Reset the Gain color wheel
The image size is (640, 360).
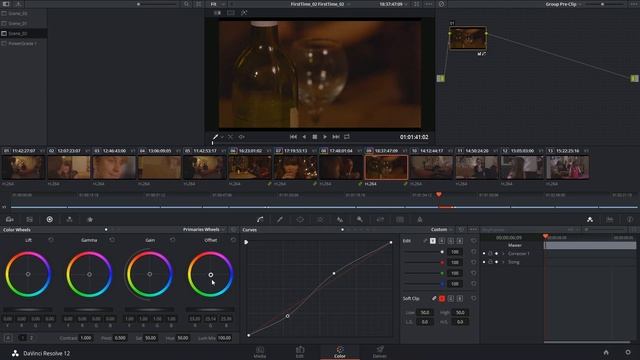pyautogui.click(x=173, y=240)
